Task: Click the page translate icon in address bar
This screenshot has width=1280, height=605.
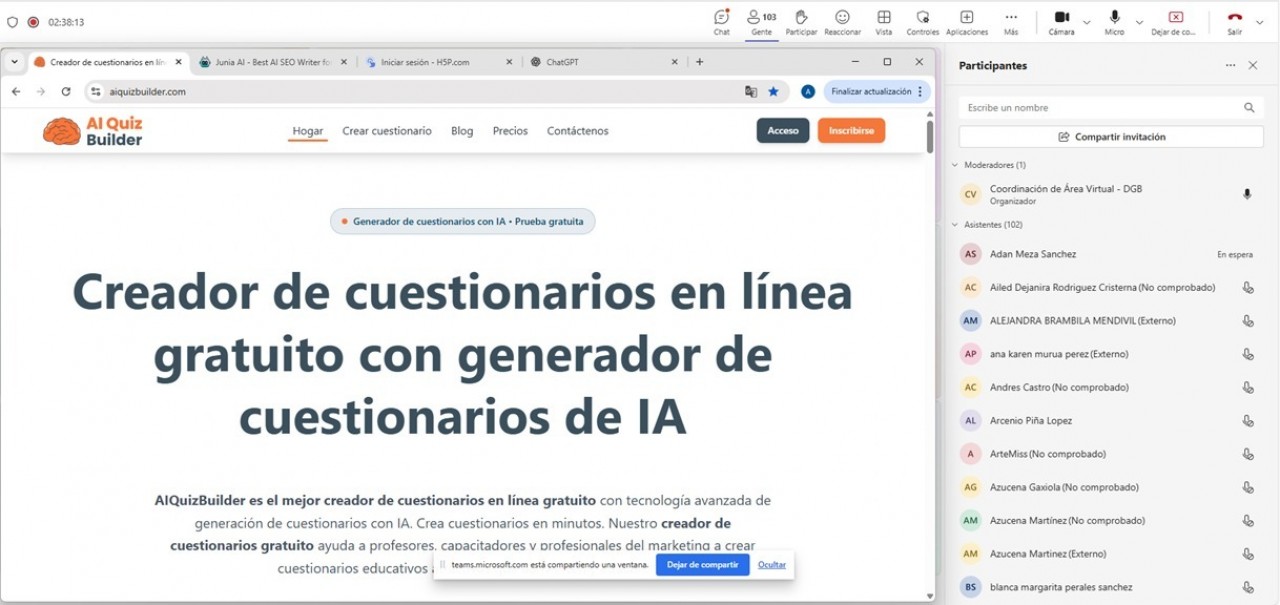Action: tap(751, 91)
